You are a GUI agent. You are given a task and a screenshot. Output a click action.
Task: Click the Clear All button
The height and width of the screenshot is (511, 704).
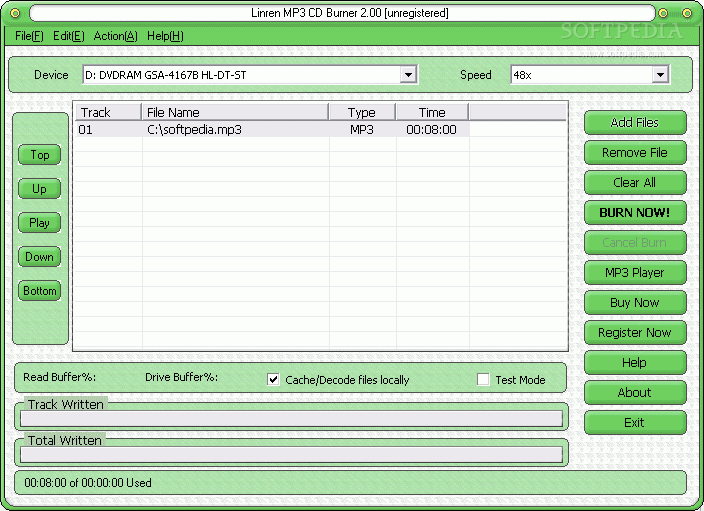635,182
